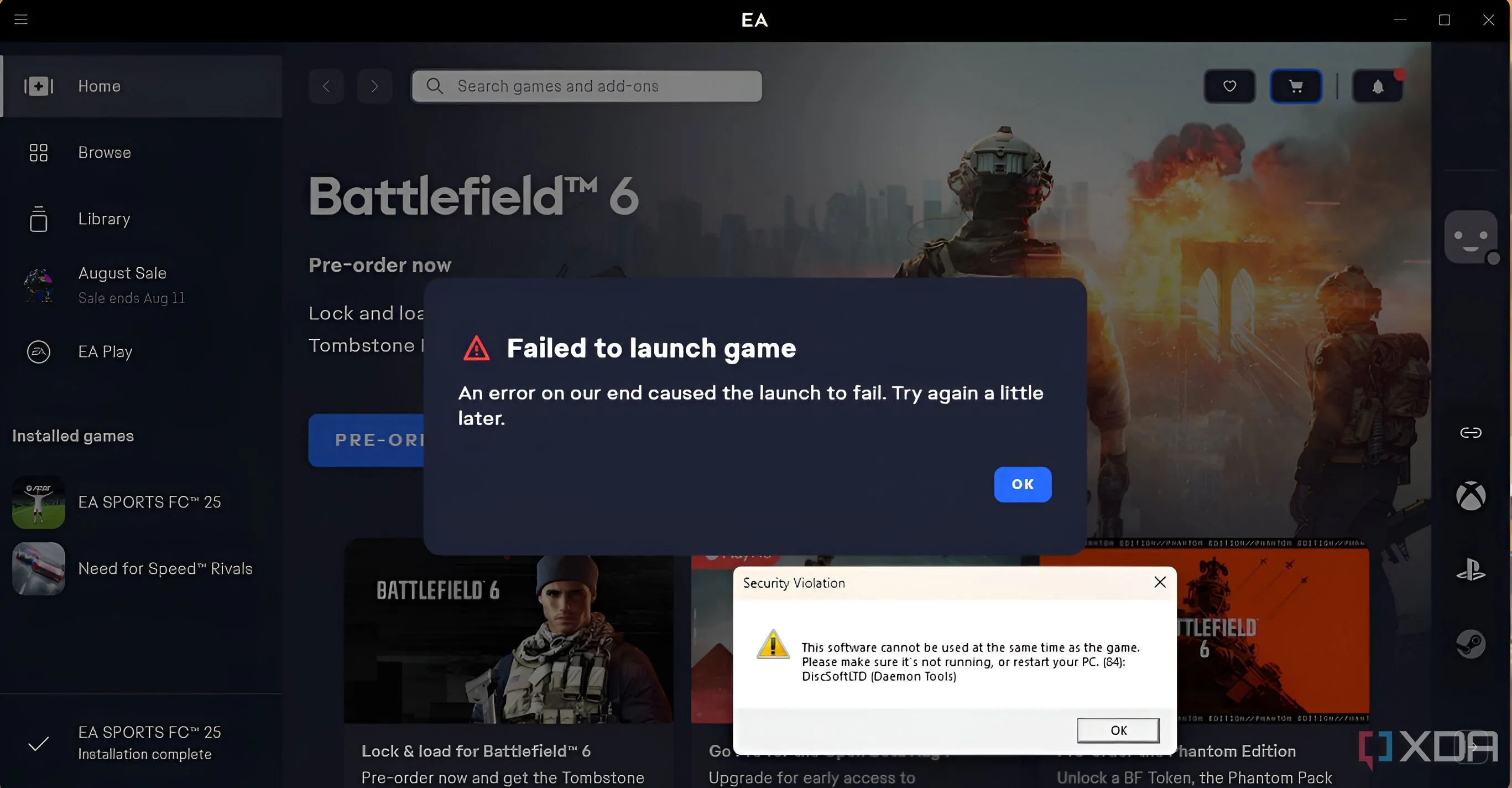Click the Xbox icon
This screenshot has height=788, width=1512.
click(x=1471, y=496)
